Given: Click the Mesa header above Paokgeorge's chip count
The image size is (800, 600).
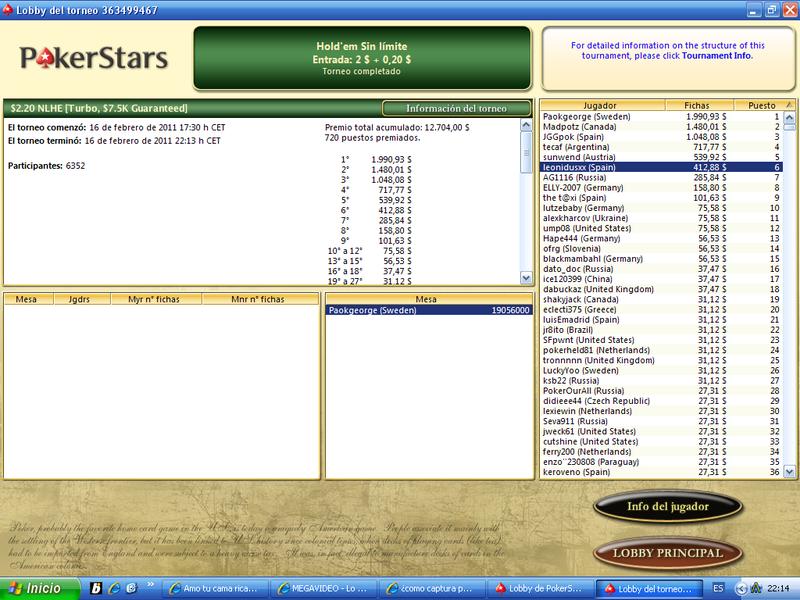Looking at the screenshot, I should 429,299.
